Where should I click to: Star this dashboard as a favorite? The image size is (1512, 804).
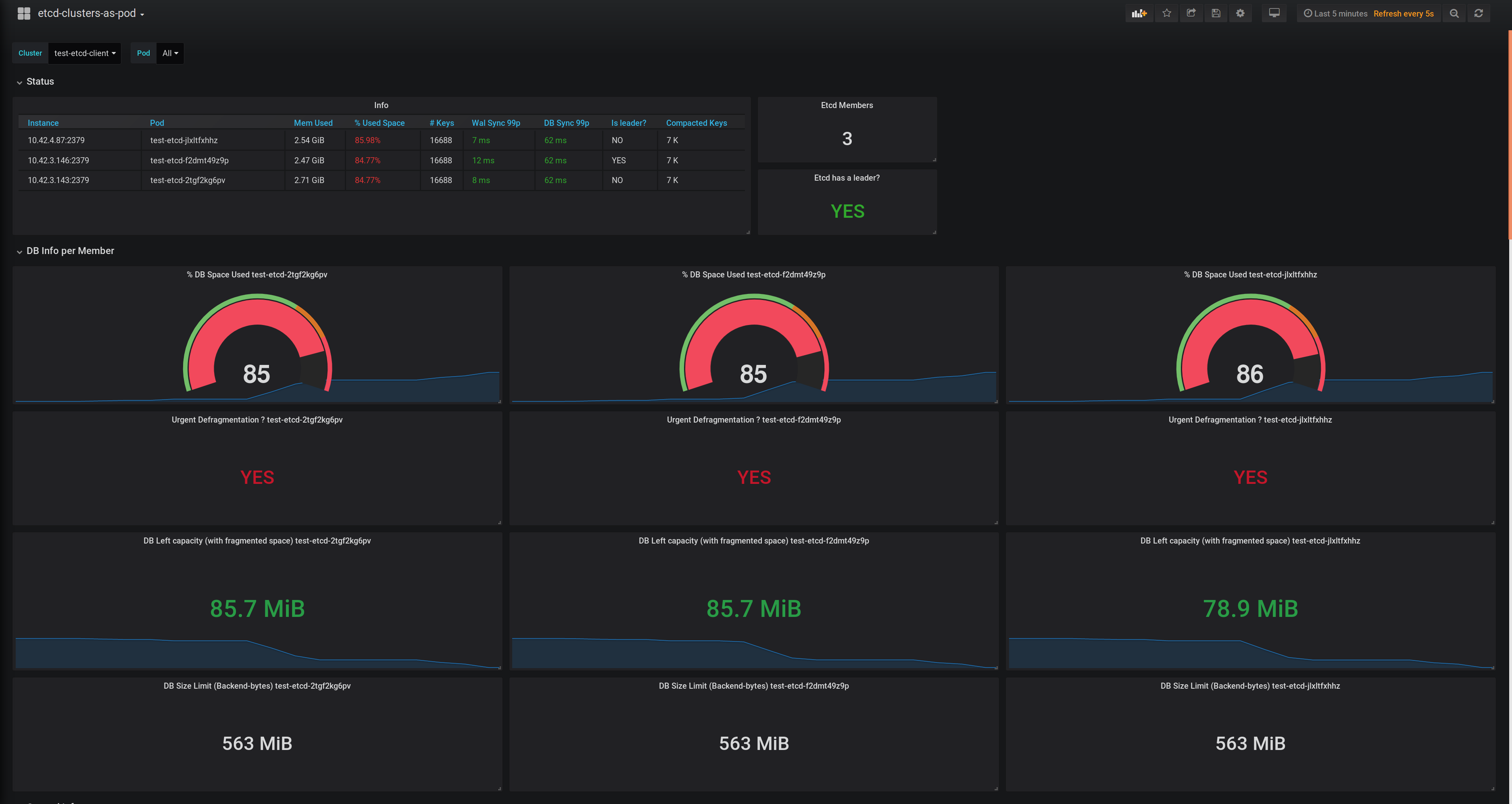(x=1167, y=13)
